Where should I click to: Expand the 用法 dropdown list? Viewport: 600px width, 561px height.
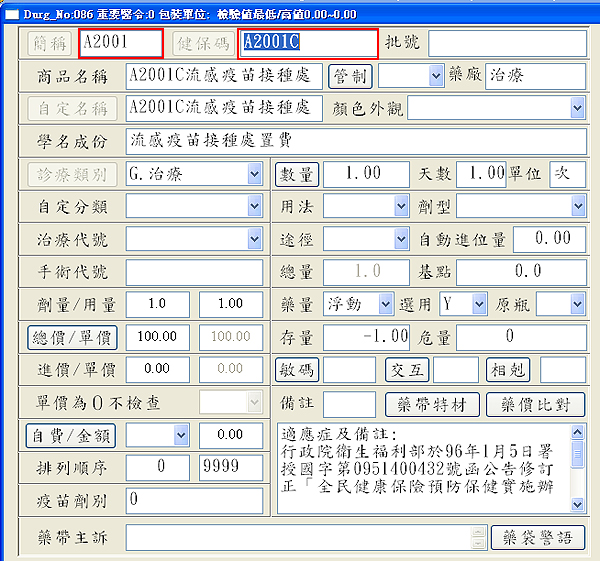coord(400,206)
